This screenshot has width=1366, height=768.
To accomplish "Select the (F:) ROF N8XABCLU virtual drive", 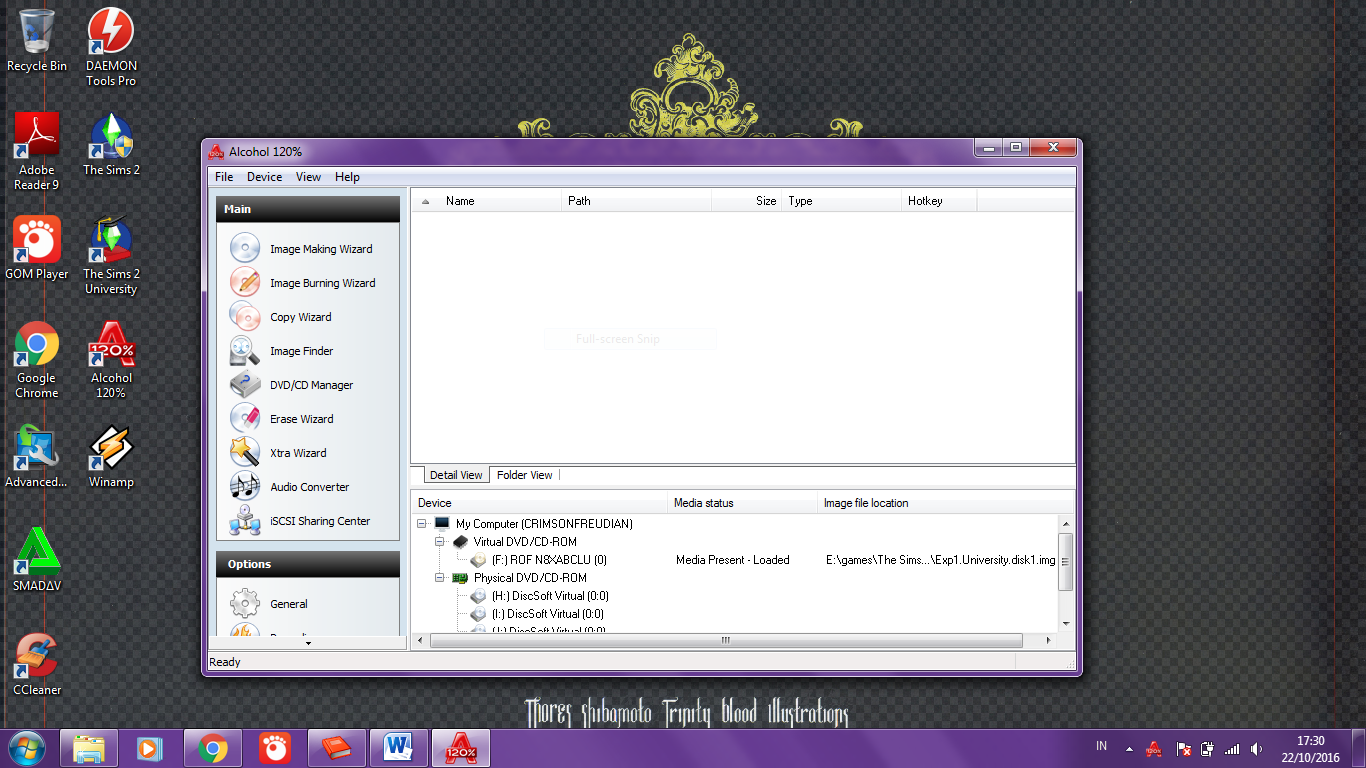I will (x=549, y=560).
